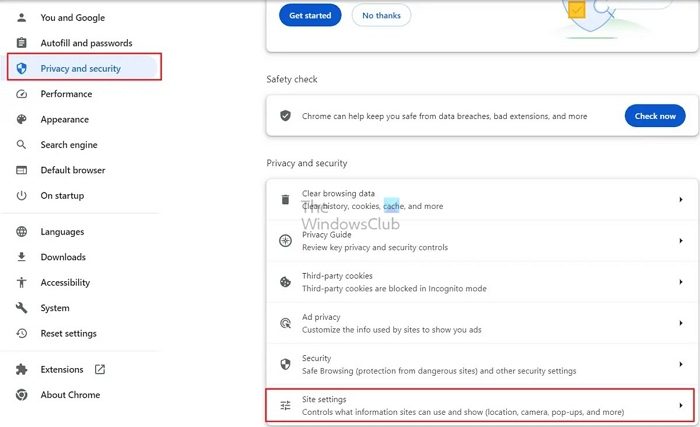Select Search engine in the sidebar
This screenshot has width=700, height=427.
pos(69,145)
